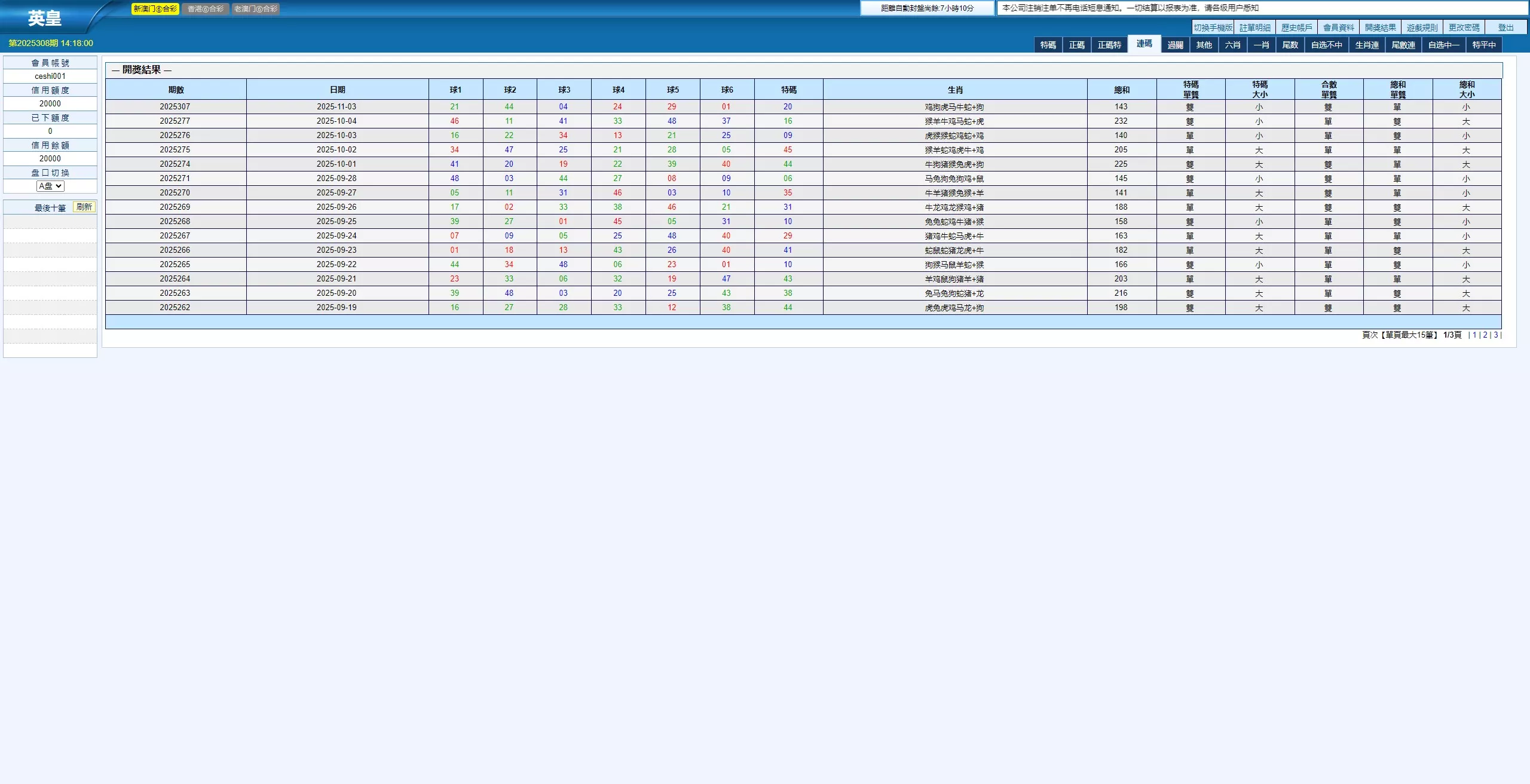Image resolution: width=1530 pixels, height=784 pixels.
Task: Select the 過關 betting tab
Action: tap(1175, 45)
